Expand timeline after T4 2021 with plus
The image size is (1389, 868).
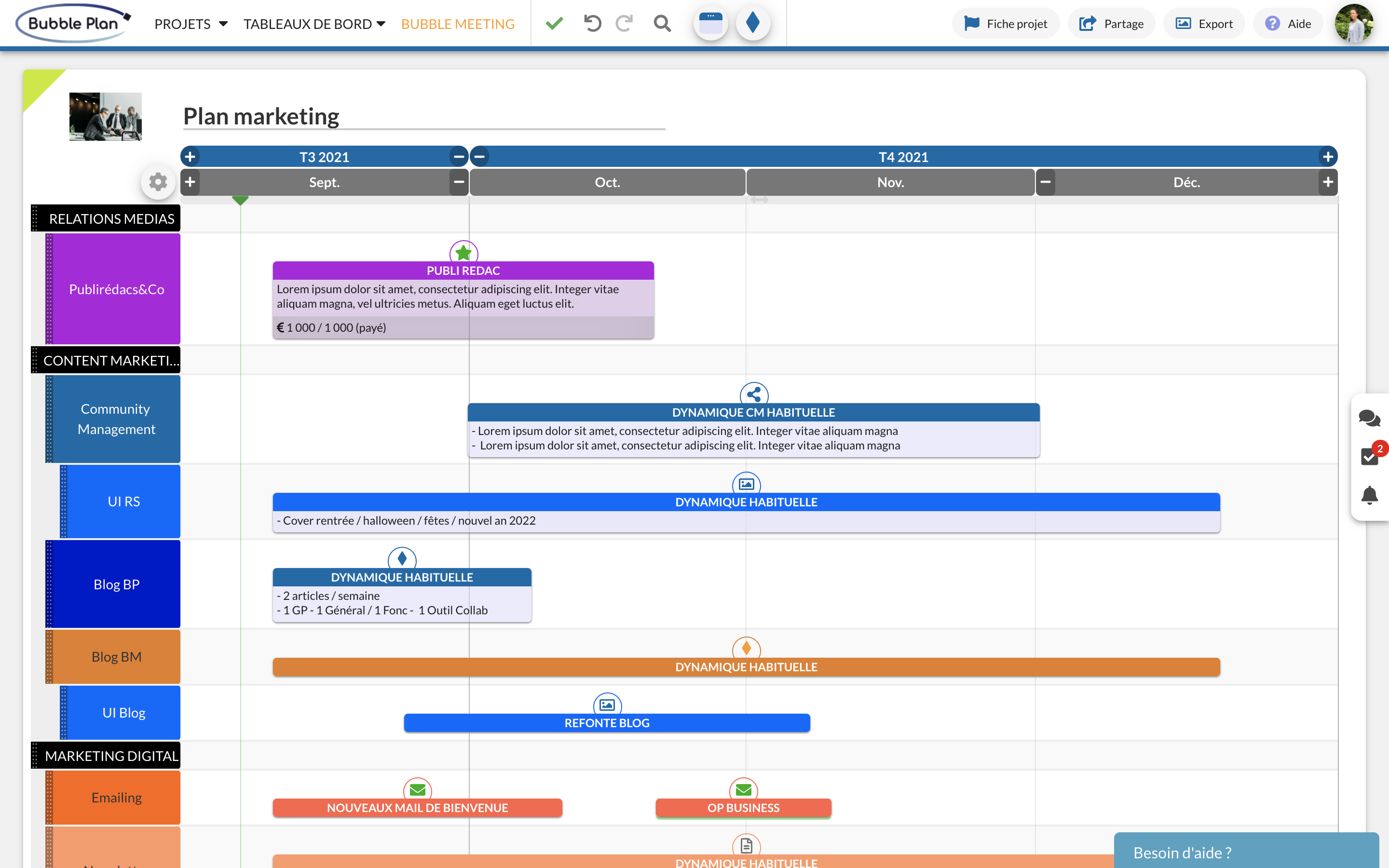(x=1328, y=156)
